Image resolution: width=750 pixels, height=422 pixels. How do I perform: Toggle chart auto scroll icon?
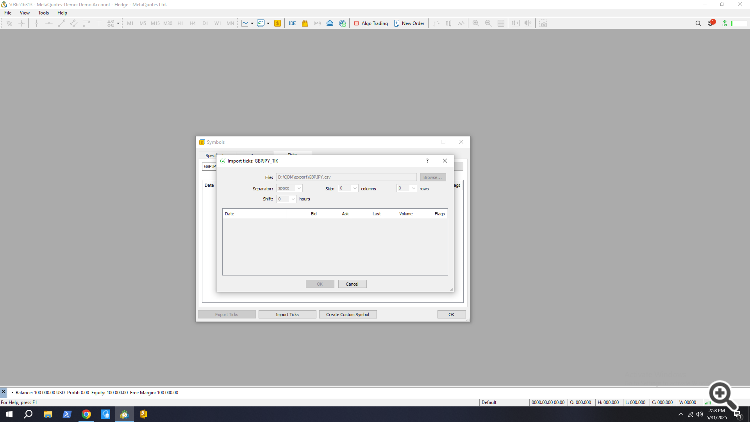tap(515, 23)
